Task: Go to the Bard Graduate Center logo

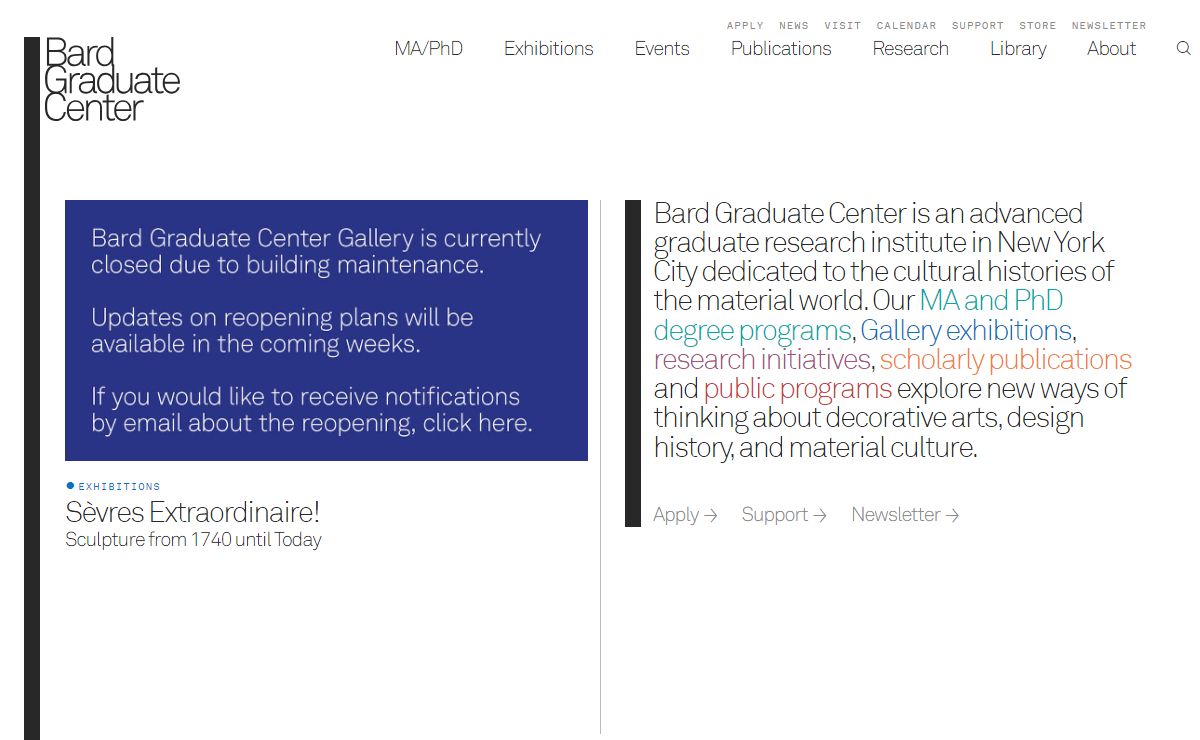Action: (x=112, y=80)
